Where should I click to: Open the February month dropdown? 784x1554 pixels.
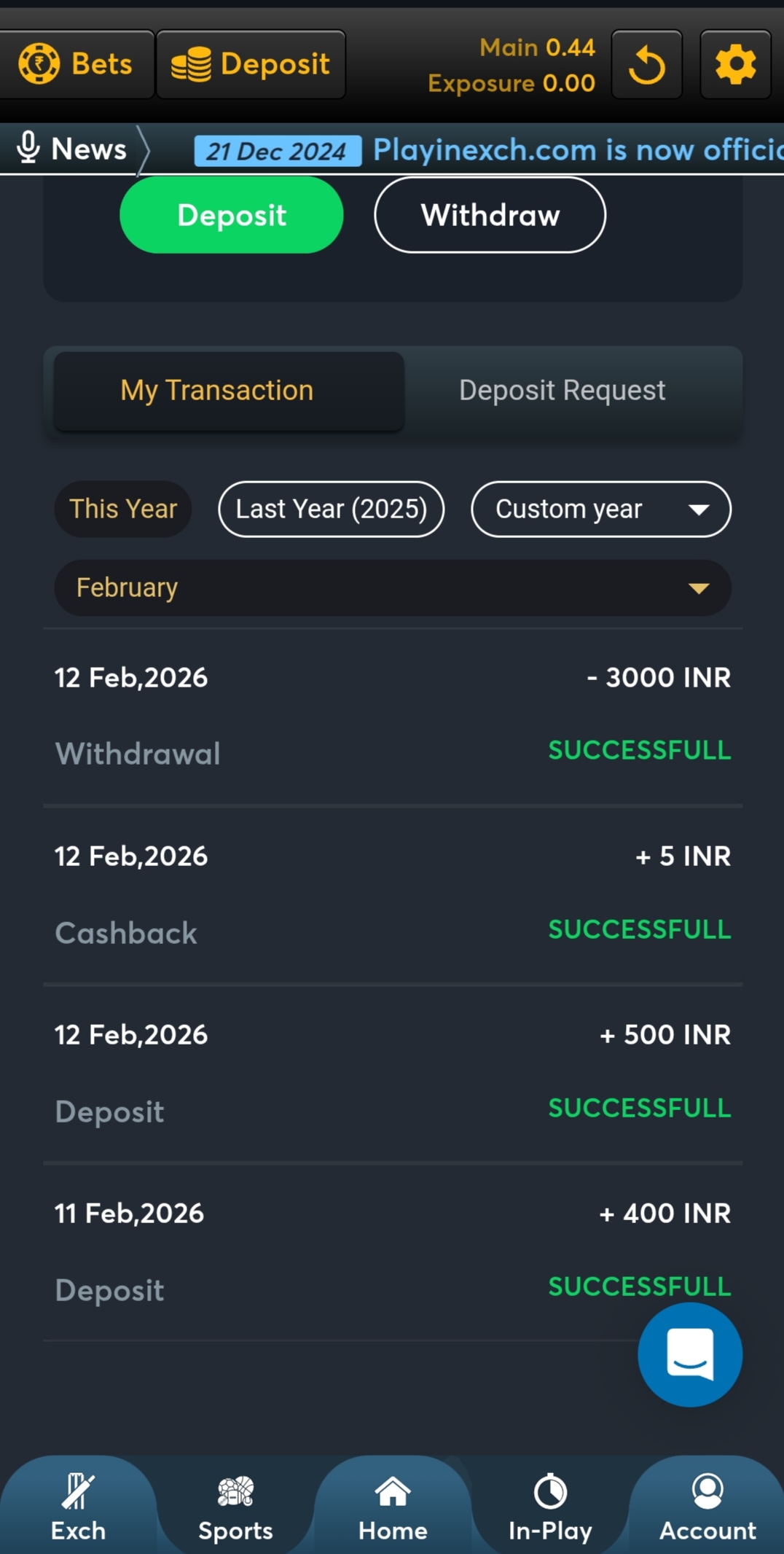tap(393, 587)
